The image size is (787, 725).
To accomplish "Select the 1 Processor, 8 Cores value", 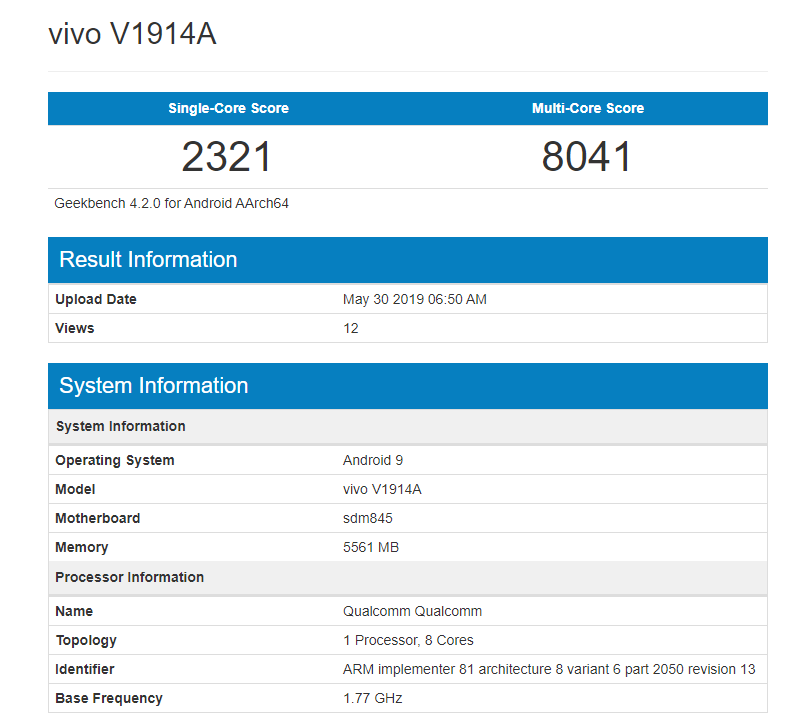I will click(x=408, y=641).
